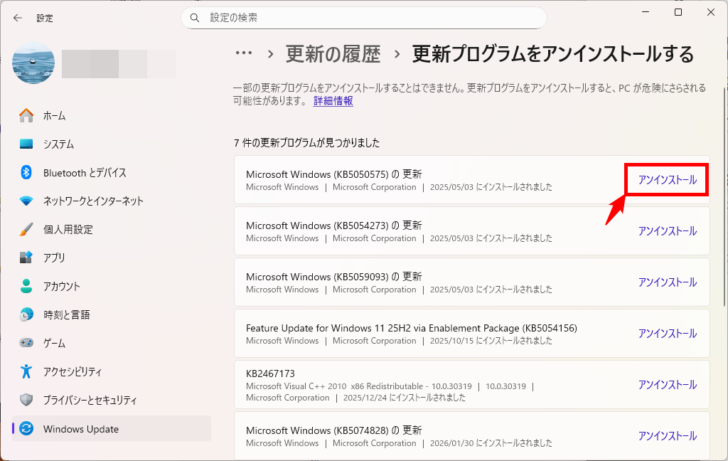Uninstall update KB5050575
The width and height of the screenshot is (728, 461).
(667, 180)
